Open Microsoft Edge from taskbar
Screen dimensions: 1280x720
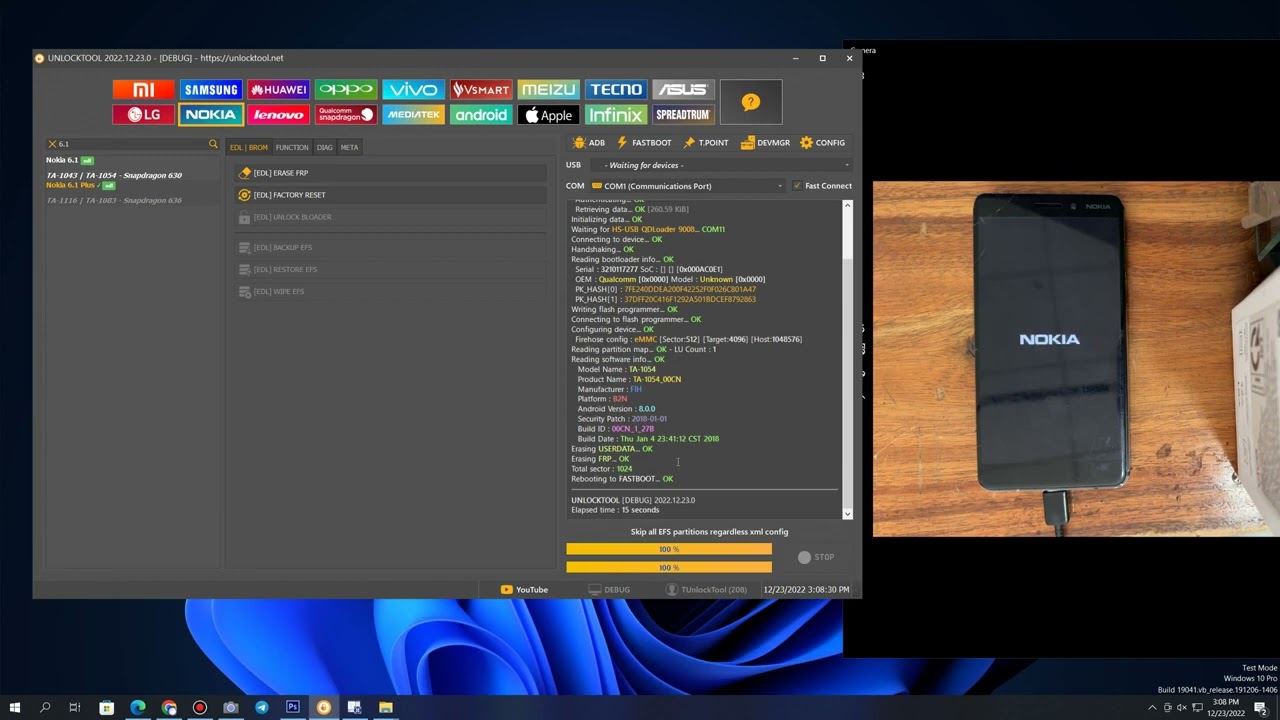(138, 707)
